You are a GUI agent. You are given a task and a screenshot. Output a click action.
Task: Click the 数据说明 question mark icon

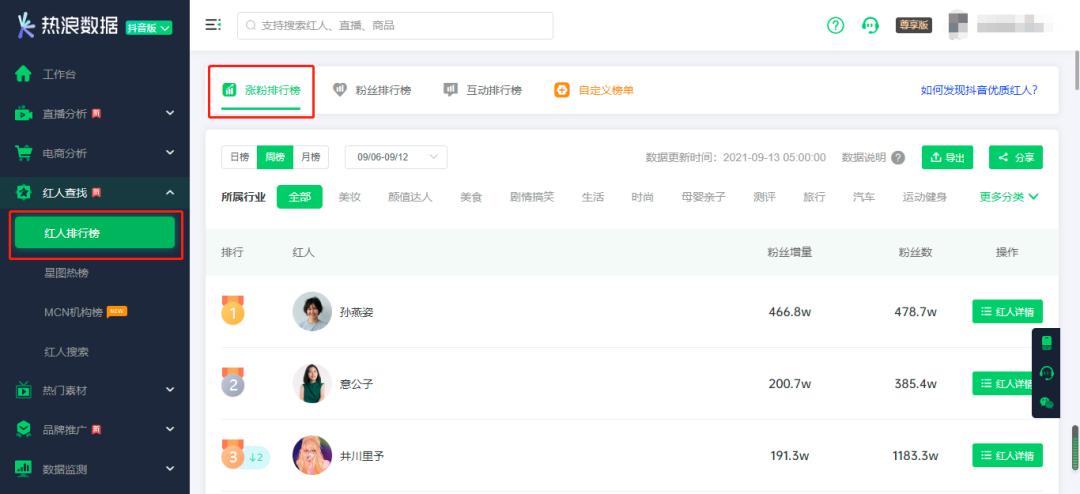(898, 158)
